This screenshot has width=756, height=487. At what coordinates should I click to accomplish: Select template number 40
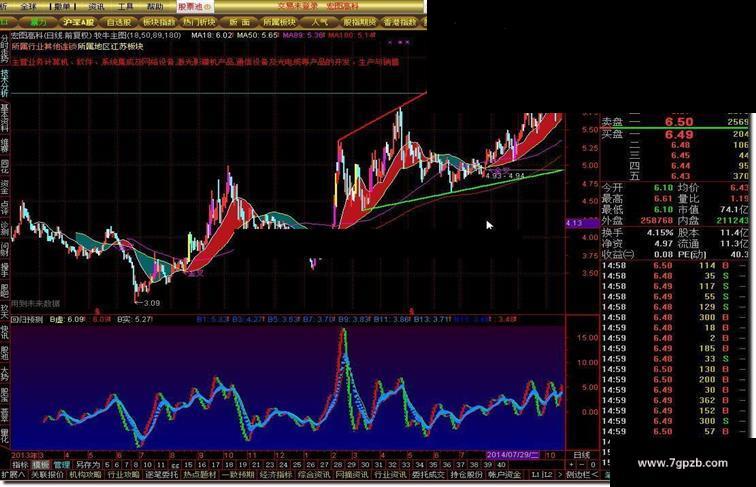click(x=501, y=465)
